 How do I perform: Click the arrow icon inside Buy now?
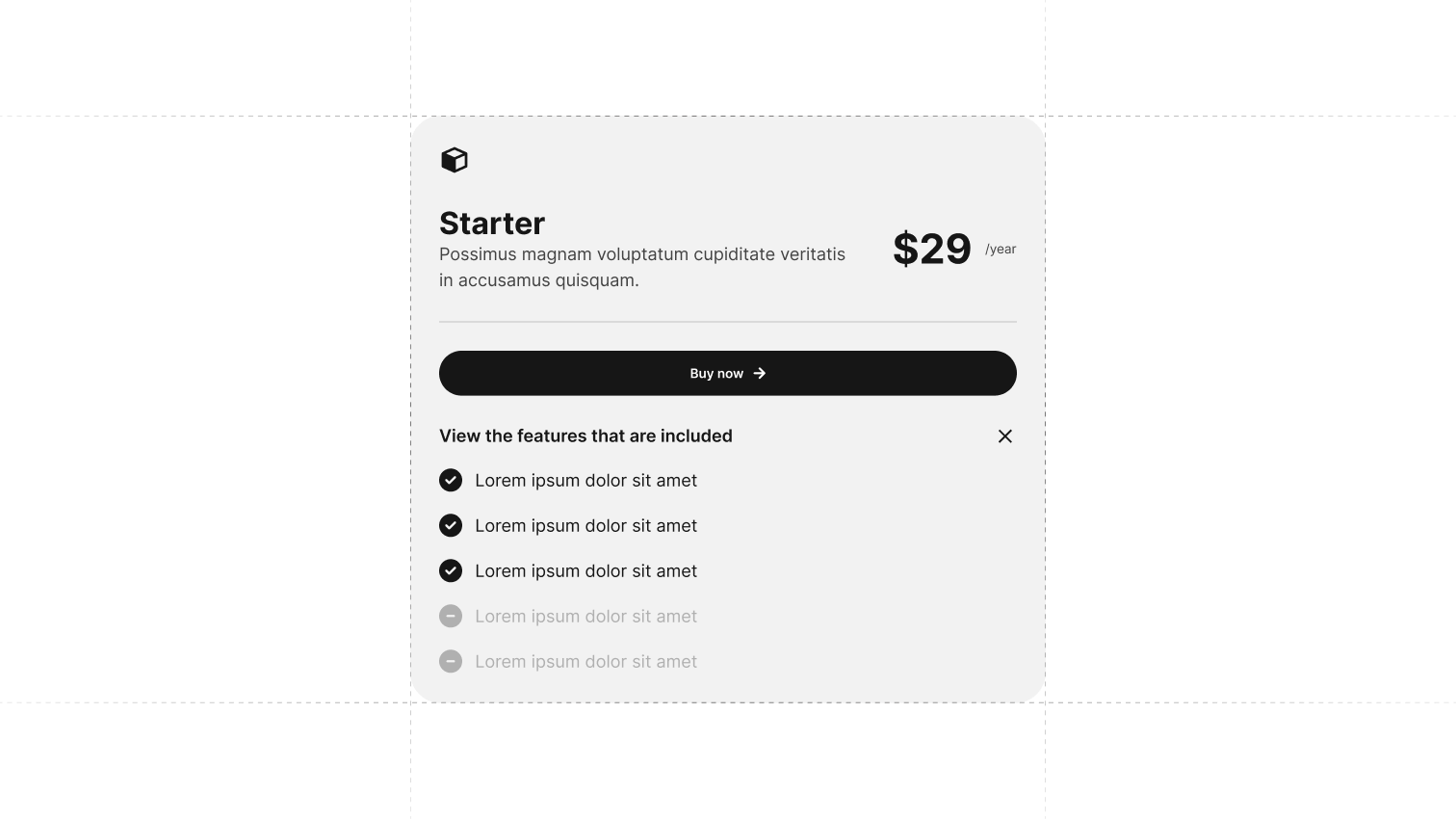click(x=760, y=374)
